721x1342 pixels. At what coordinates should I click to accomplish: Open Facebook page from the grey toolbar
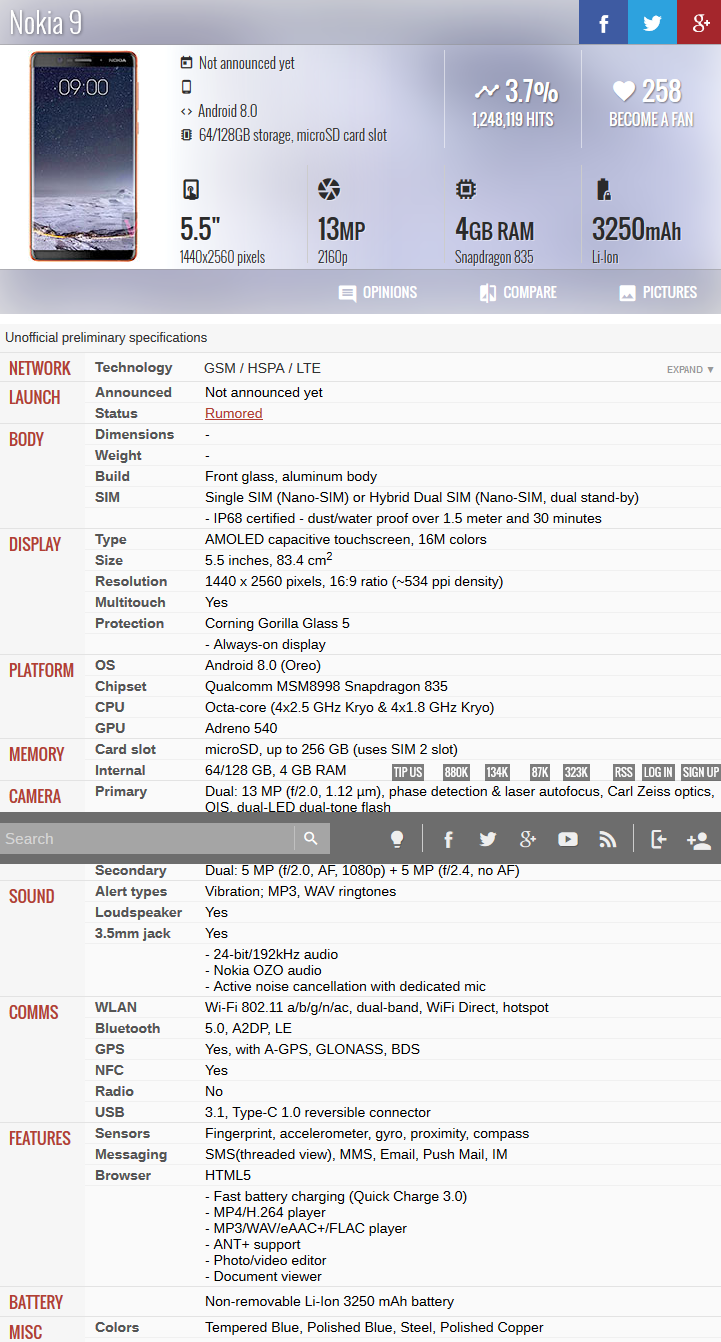pyautogui.click(x=448, y=839)
